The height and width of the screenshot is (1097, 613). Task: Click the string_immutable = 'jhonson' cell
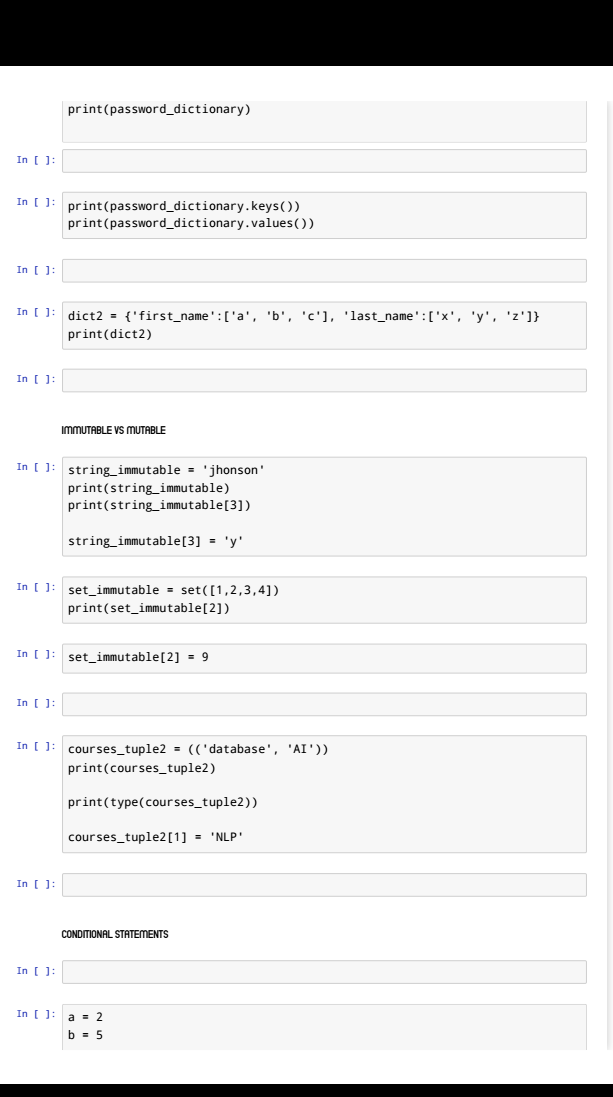(x=324, y=507)
